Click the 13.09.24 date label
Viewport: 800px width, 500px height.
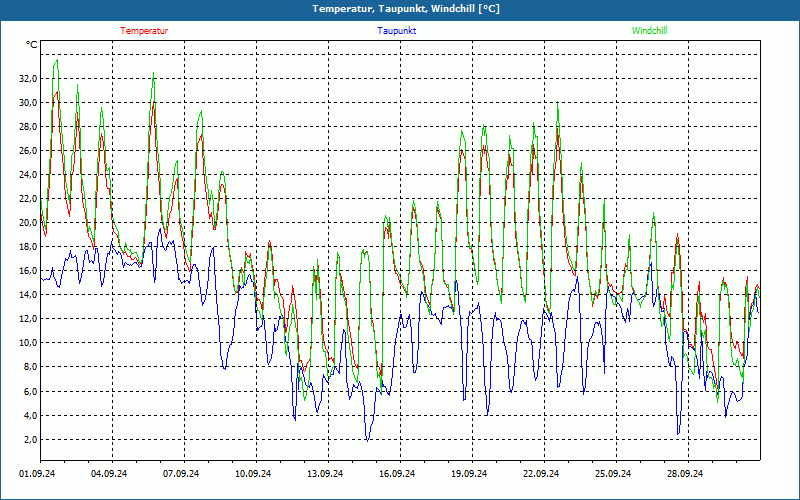(x=325, y=473)
